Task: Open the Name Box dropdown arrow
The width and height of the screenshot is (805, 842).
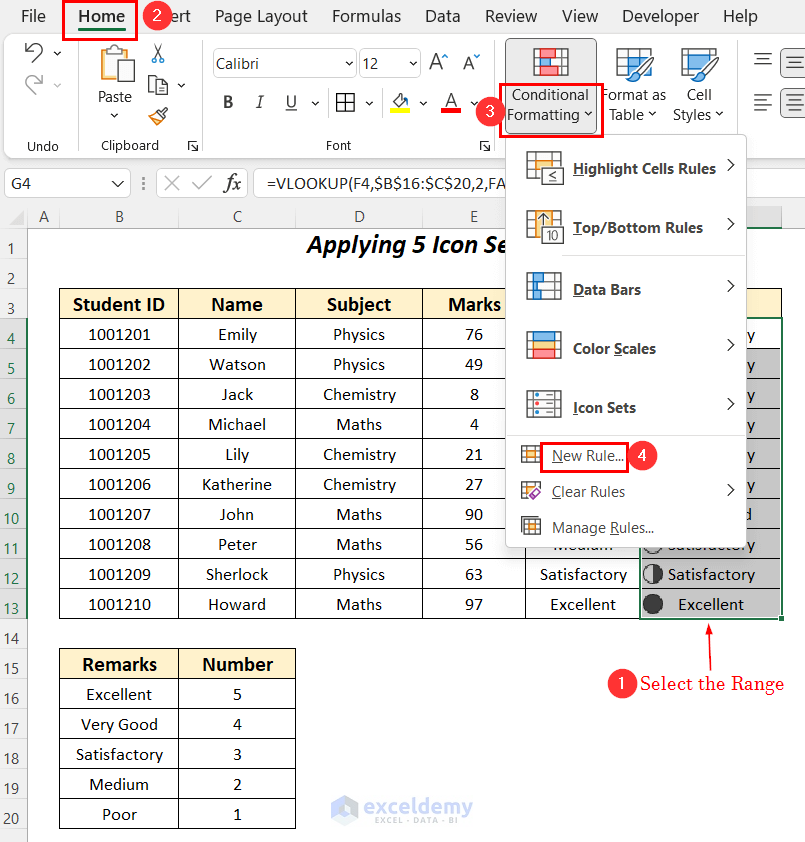Action: [118, 184]
